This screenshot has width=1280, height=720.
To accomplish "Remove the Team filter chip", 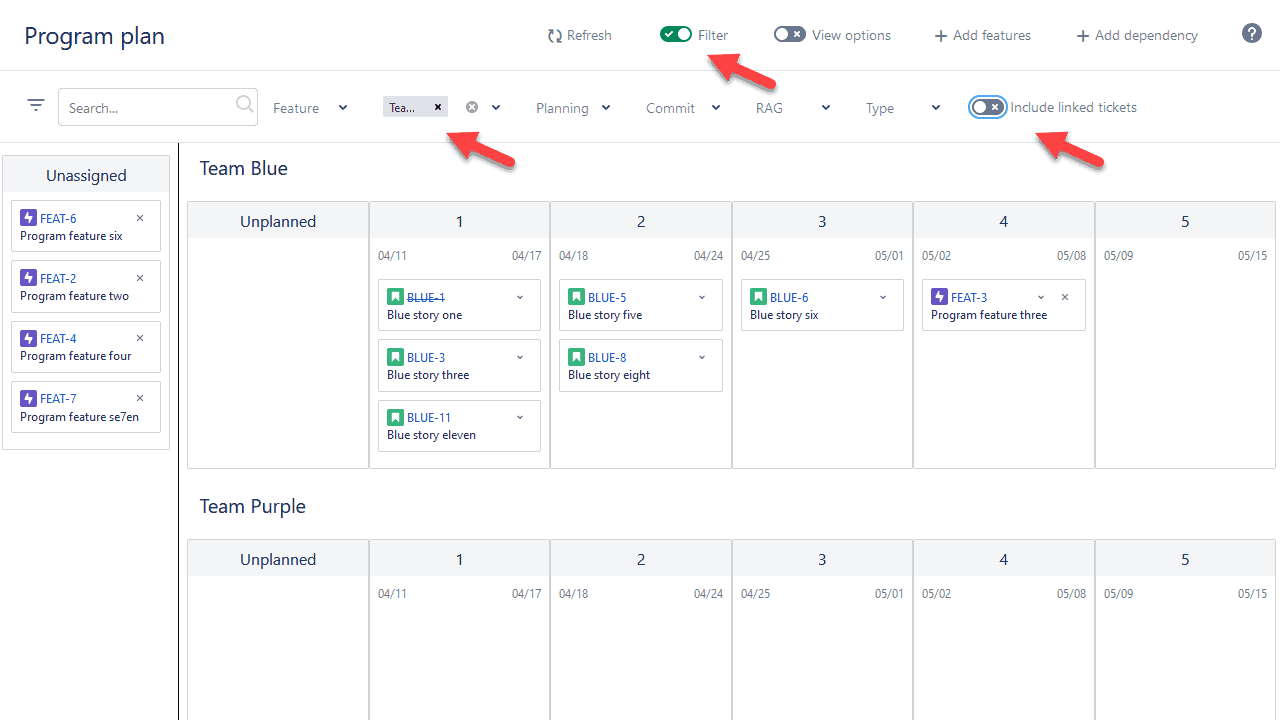I will click(437, 105).
